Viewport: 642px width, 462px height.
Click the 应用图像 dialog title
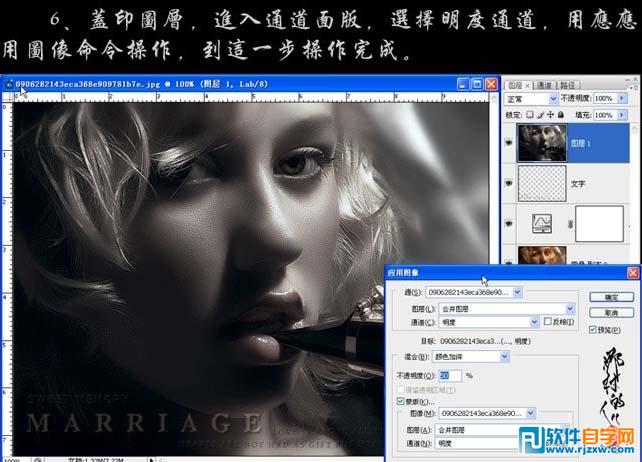[x=403, y=273]
